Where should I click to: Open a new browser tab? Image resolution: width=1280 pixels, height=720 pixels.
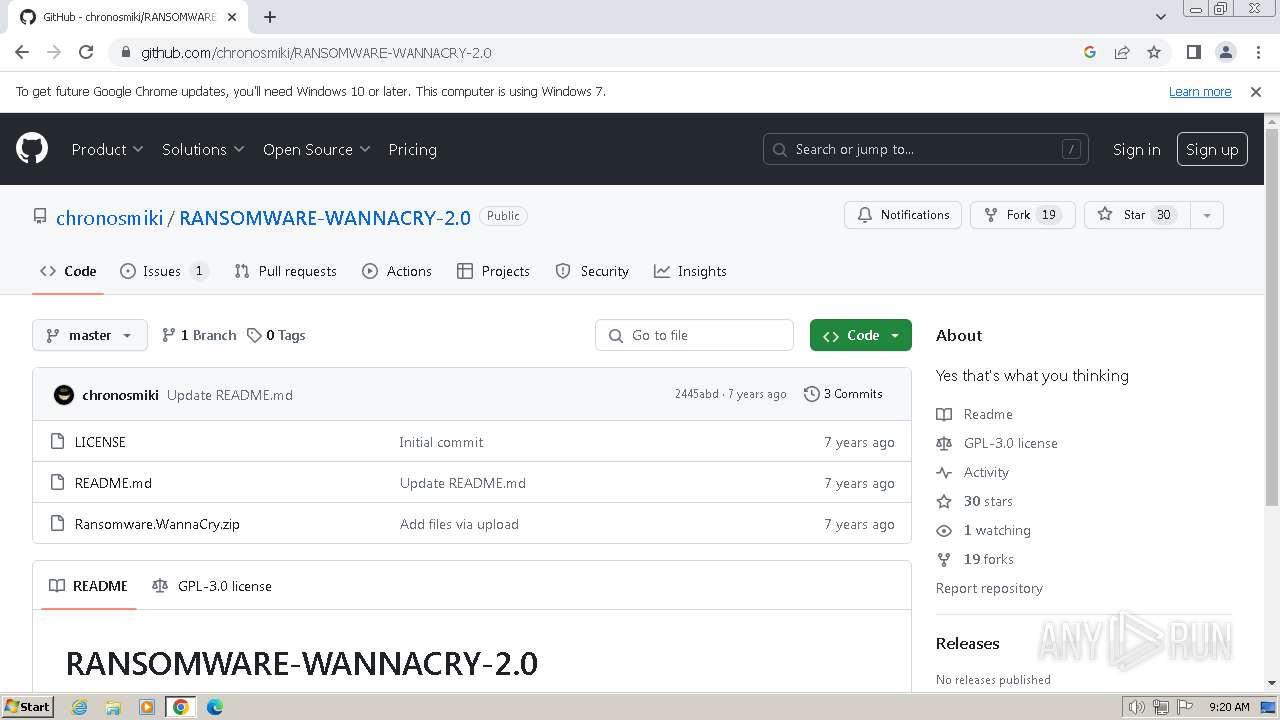pyautogui.click(x=270, y=17)
